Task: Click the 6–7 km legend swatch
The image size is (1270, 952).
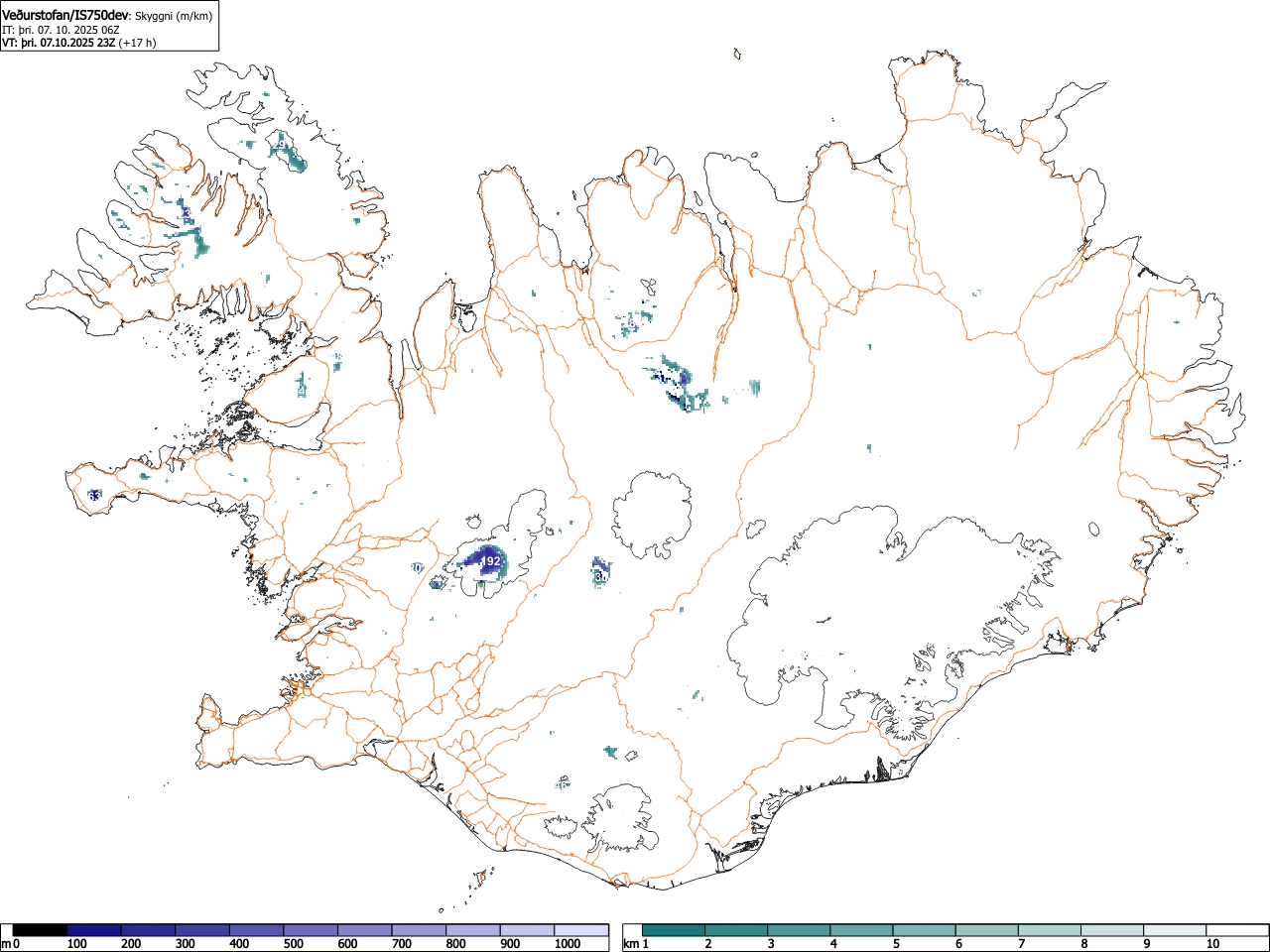Action: click(x=987, y=930)
